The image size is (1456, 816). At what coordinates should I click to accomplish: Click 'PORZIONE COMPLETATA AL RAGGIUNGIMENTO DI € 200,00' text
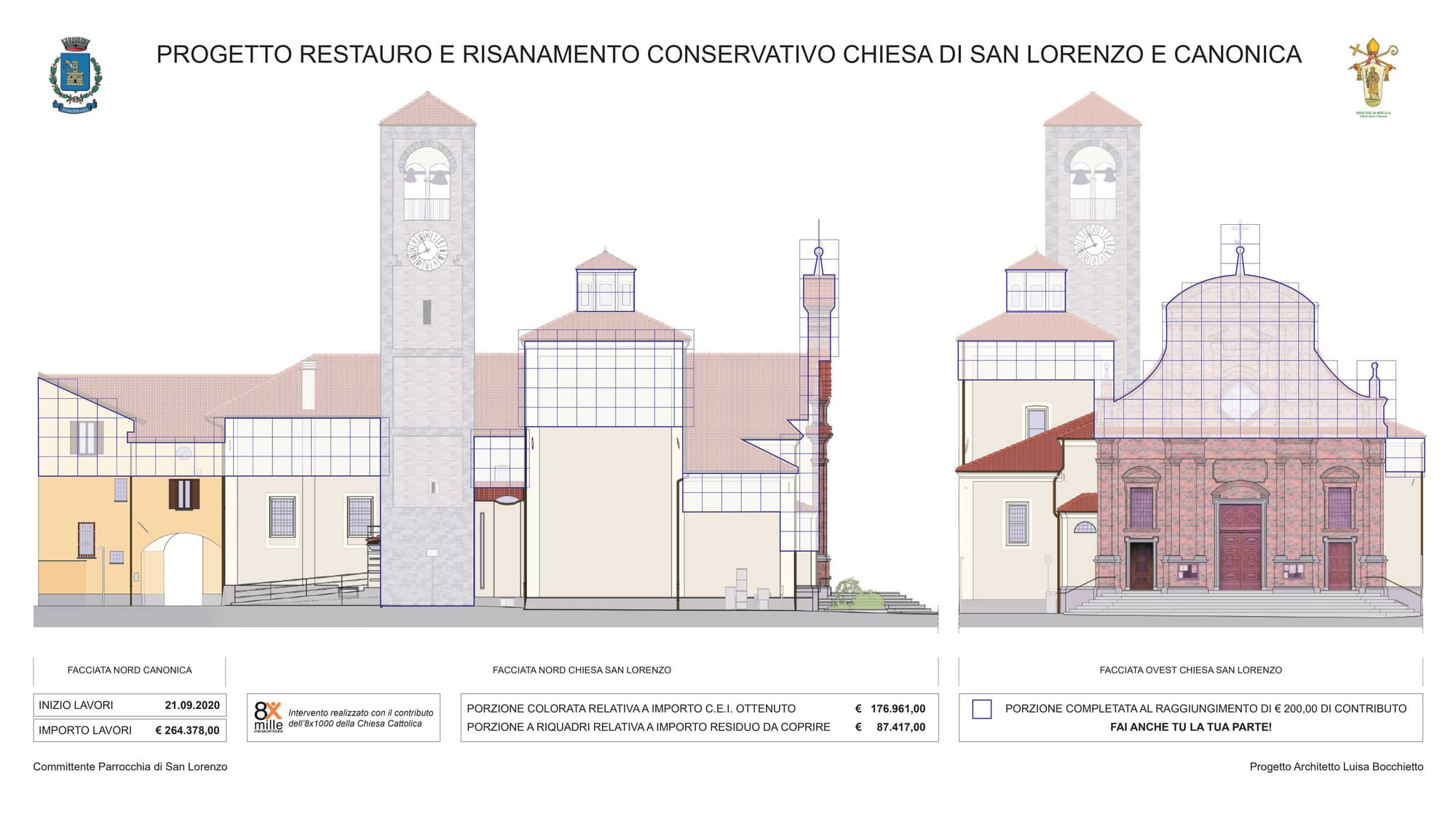coord(1206,708)
